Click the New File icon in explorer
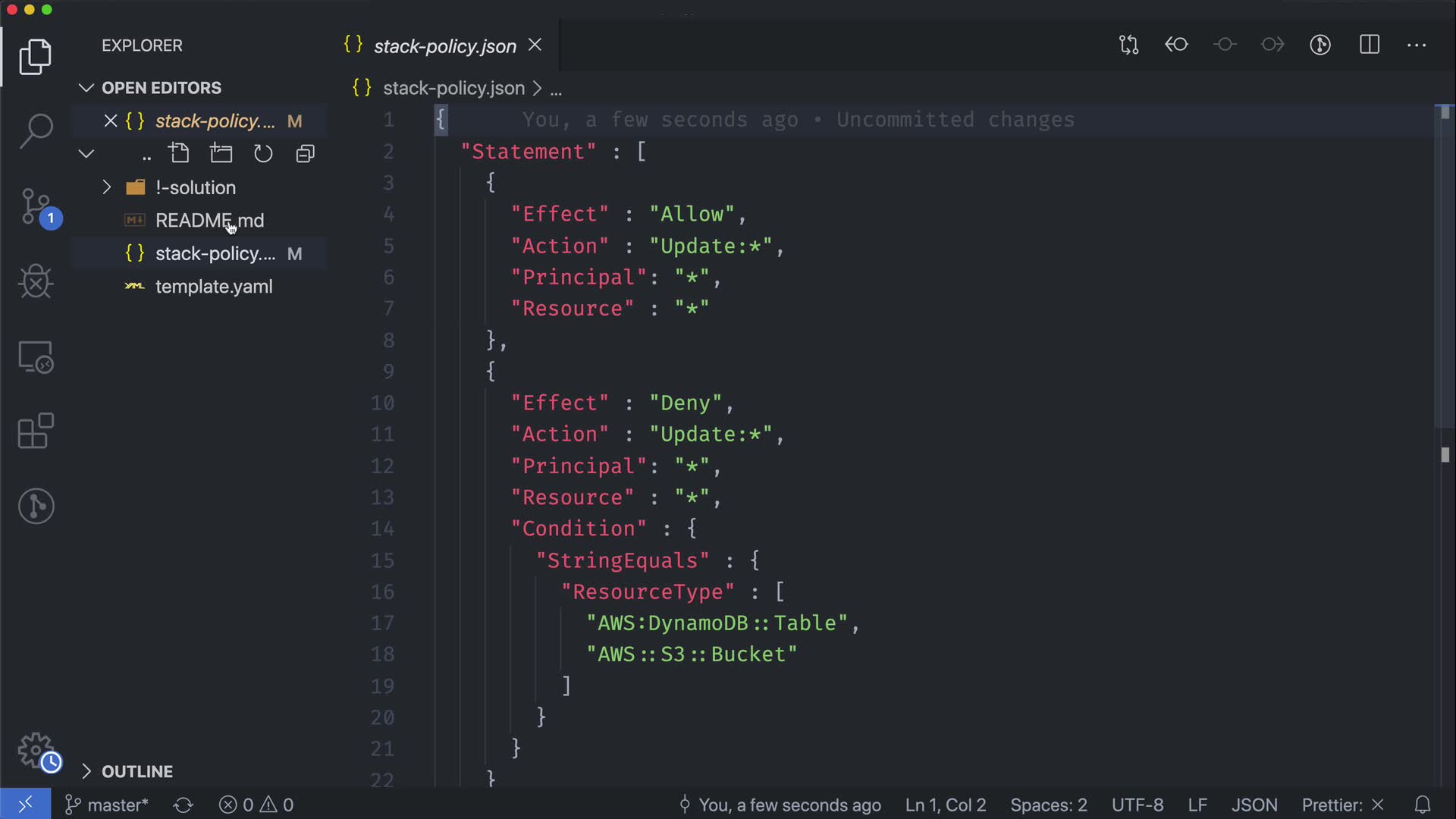Screen dimensions: 1456x819 (180, 154)
